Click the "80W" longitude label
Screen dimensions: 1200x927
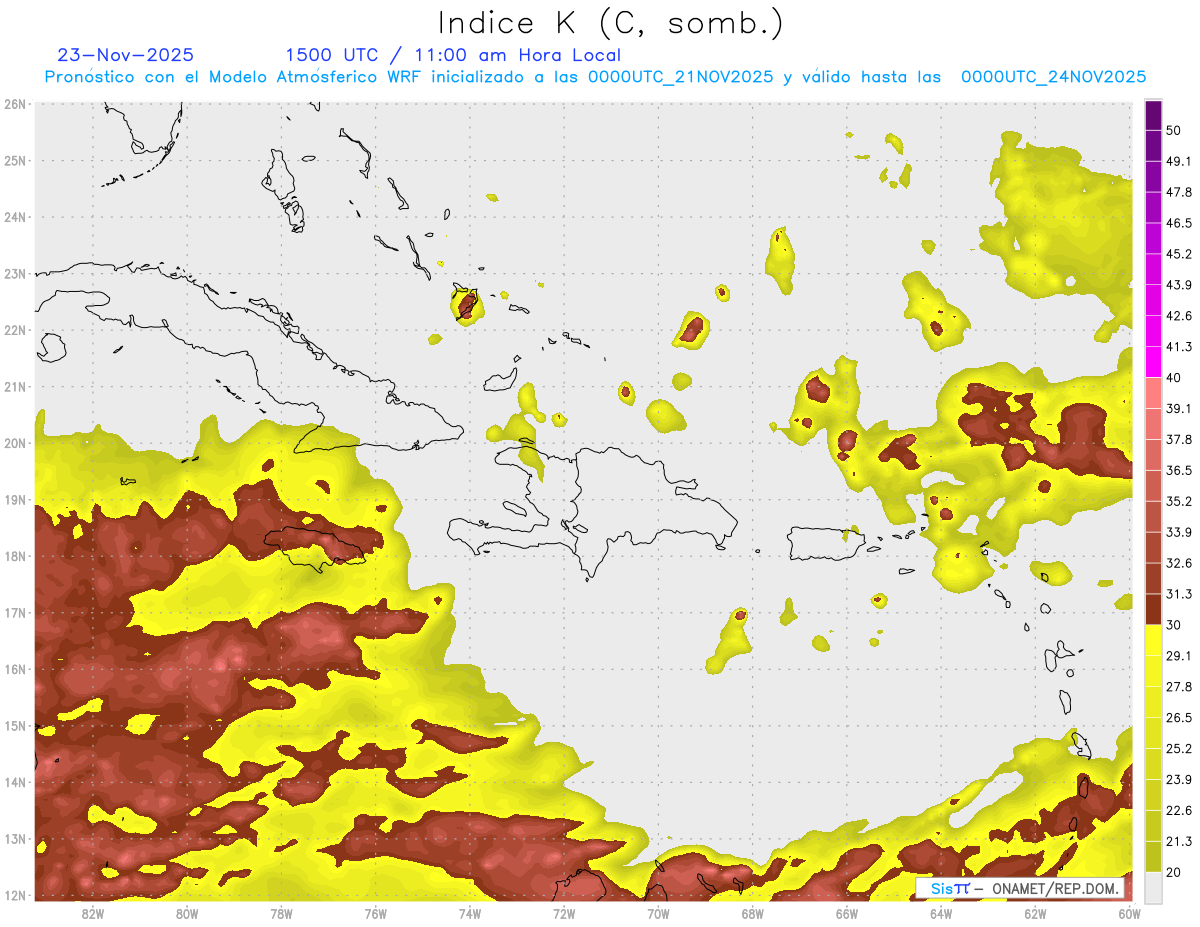click(187, 914)
